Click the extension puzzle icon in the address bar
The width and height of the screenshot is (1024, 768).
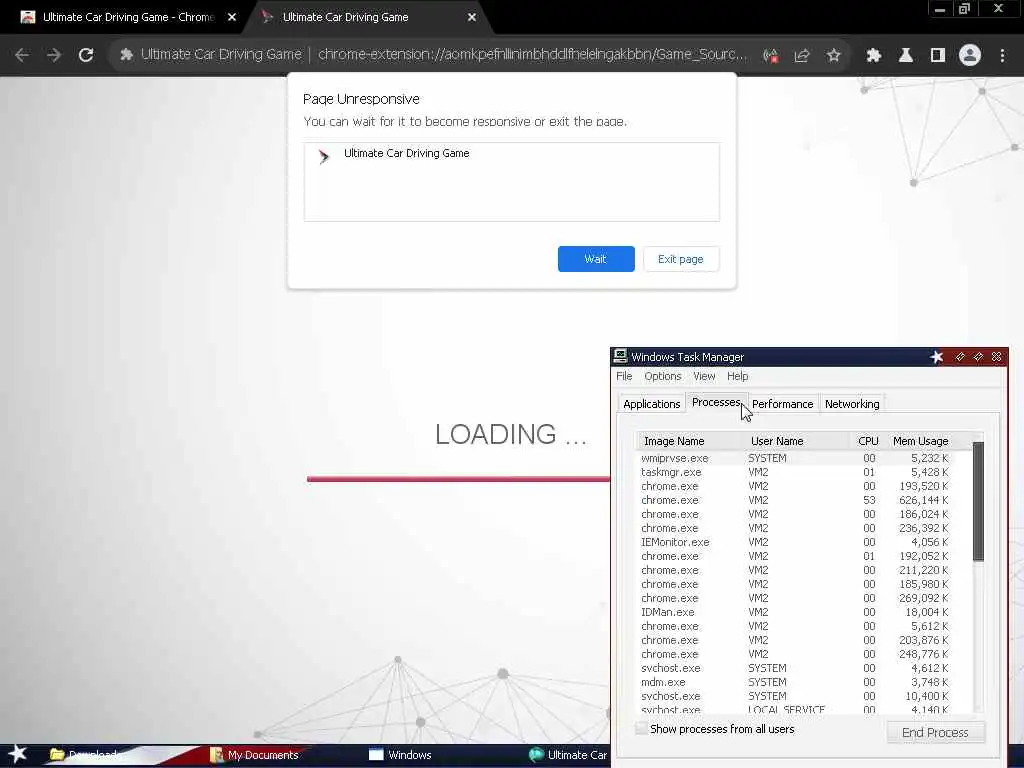[x=127, y=55]
